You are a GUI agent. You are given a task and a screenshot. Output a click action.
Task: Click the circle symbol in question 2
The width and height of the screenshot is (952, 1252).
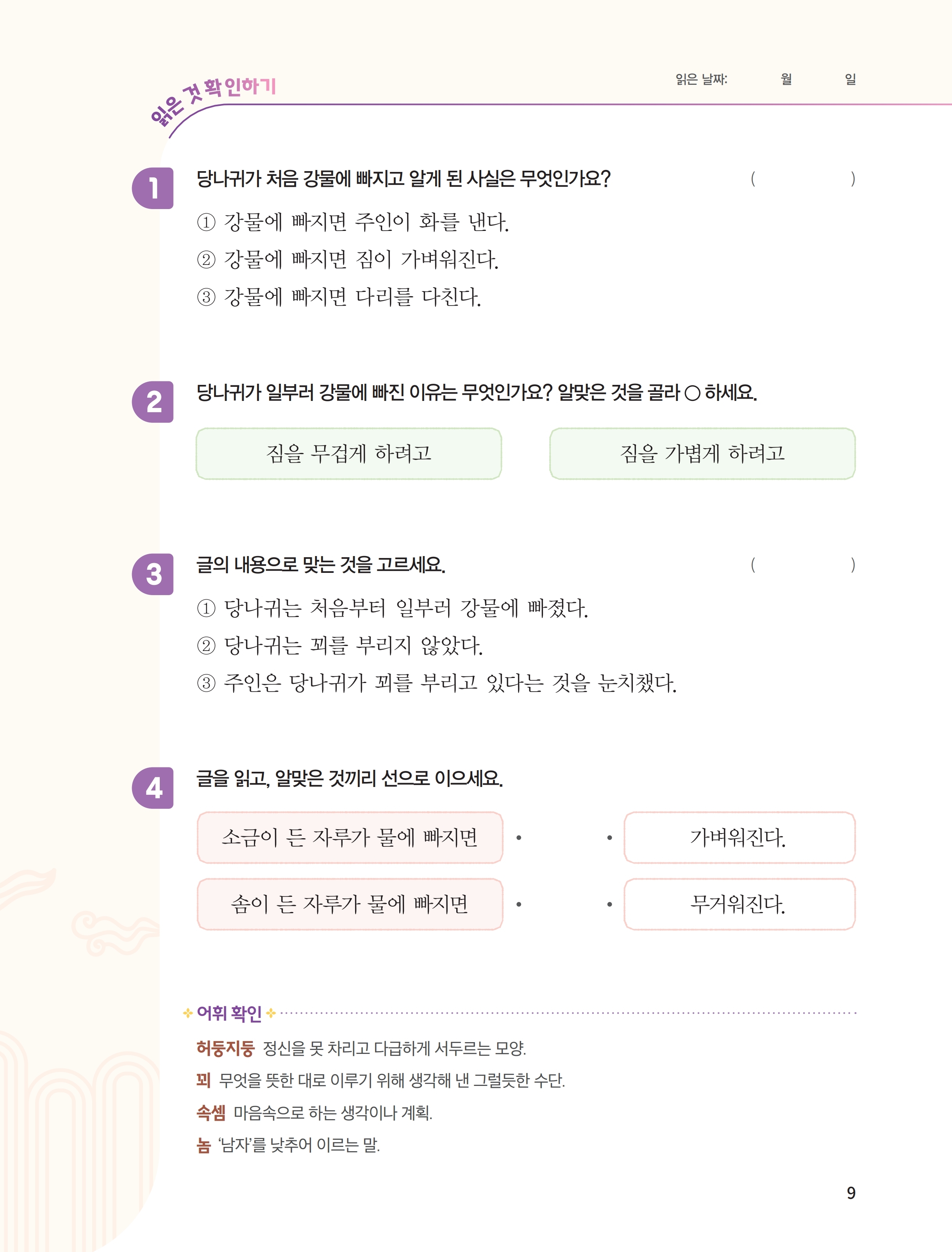[692, 393]
